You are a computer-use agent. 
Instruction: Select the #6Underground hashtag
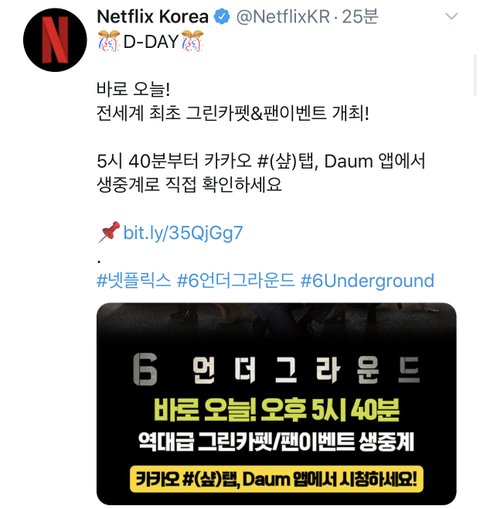tap(367, 280)
